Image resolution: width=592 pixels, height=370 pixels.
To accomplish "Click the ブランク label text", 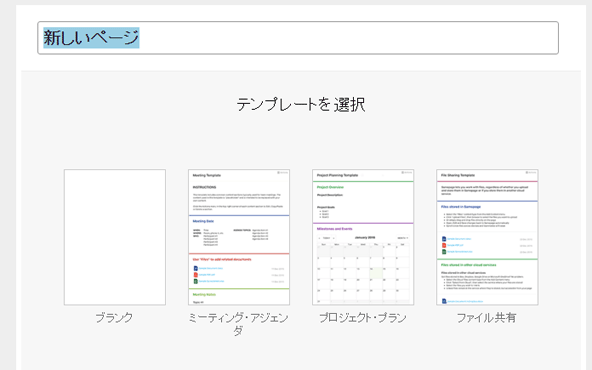I will 114,318.
